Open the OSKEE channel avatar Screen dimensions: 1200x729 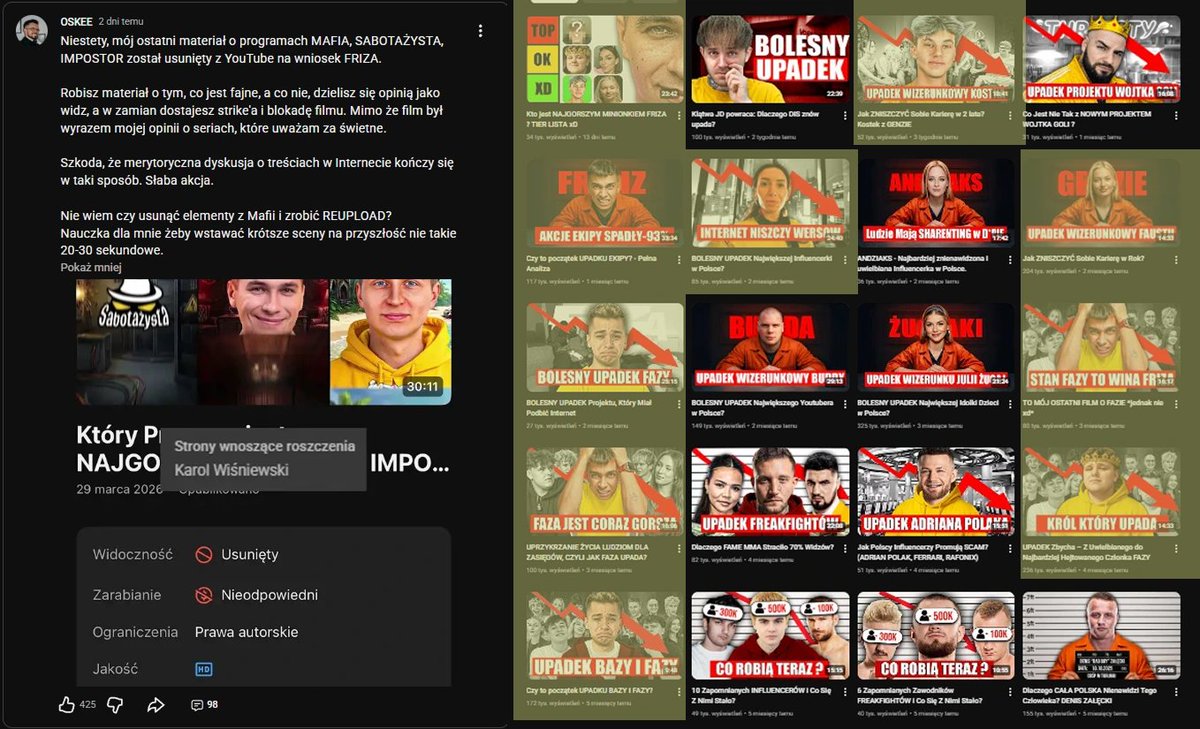32,30
